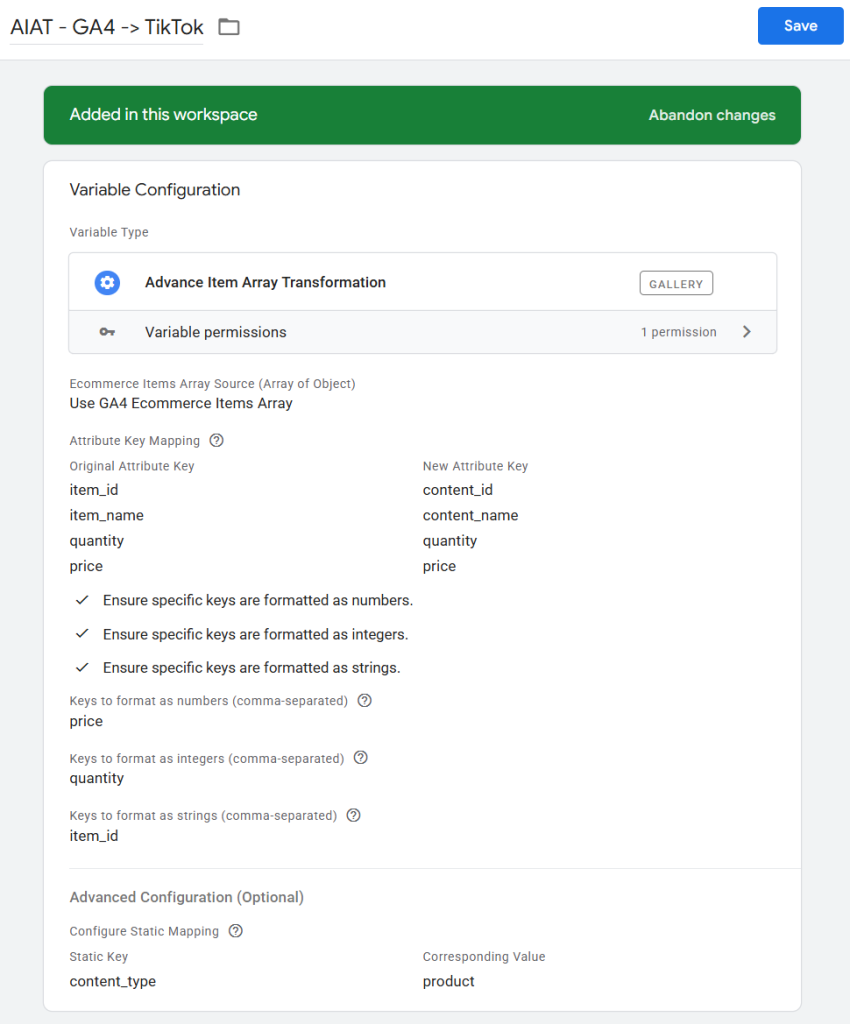Click Abandon changes link

tap(712, 115)
